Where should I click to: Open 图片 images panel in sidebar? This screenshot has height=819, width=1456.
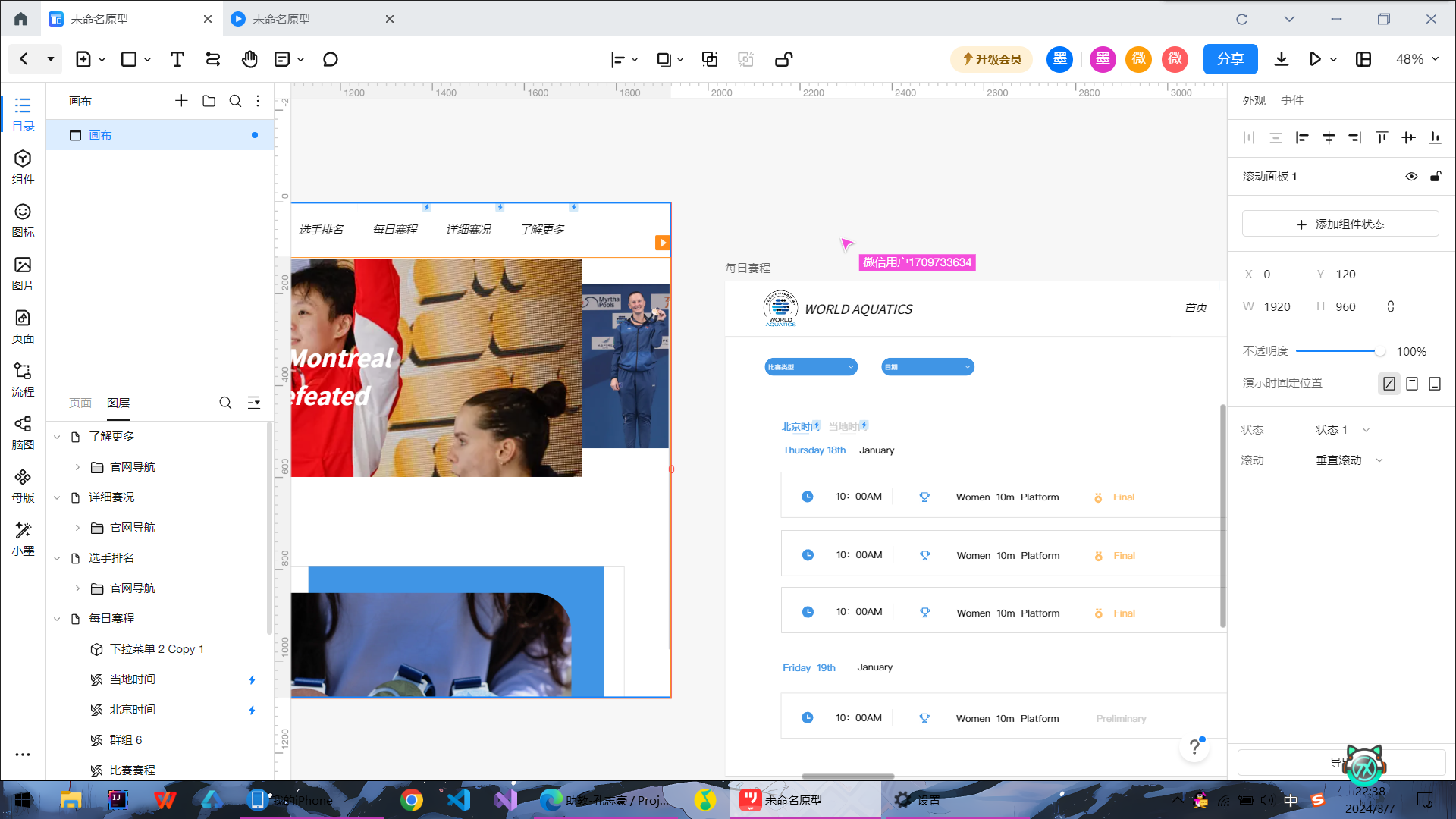coord(23,273)
